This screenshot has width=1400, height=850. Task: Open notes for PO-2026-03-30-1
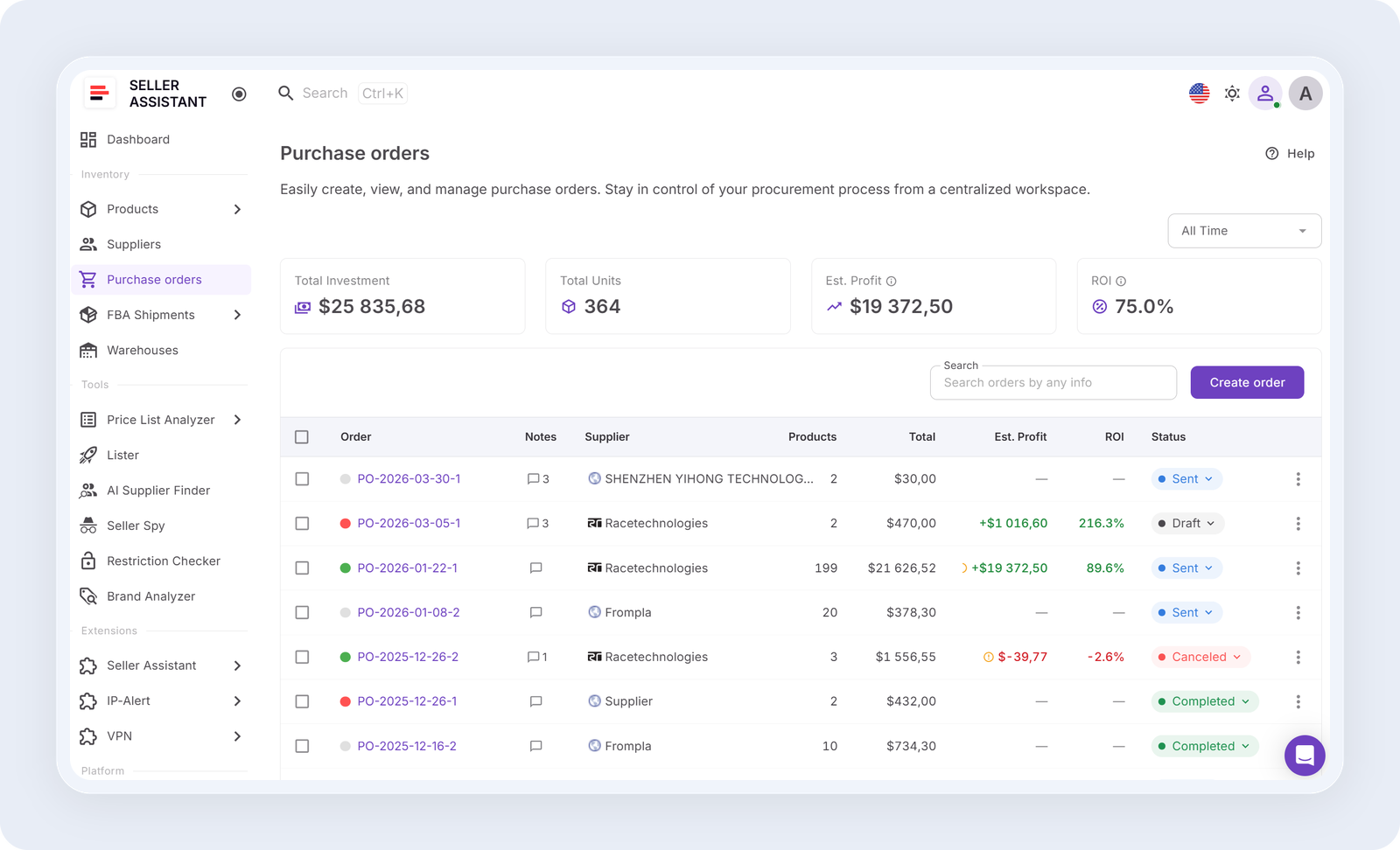click(538, 479)
